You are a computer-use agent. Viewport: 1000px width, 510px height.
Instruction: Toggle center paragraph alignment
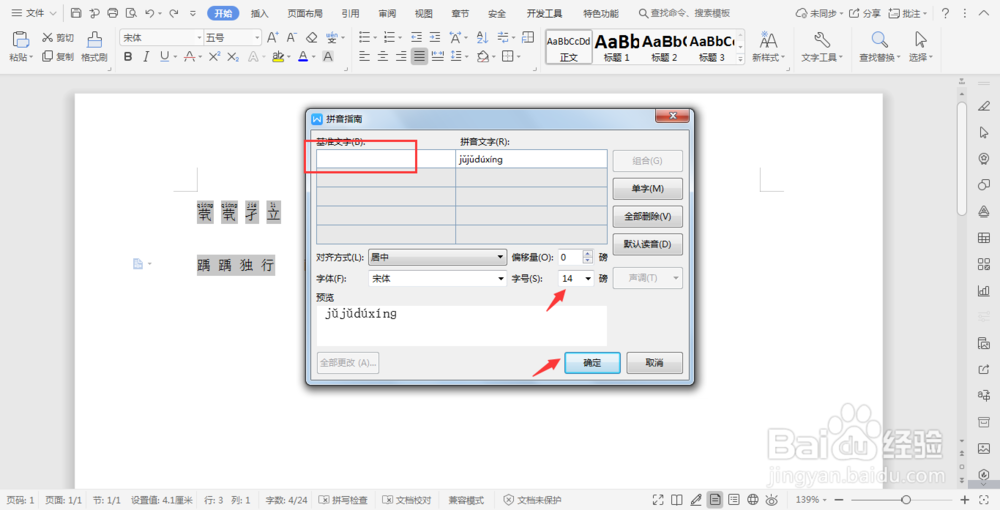click(383, 57)
